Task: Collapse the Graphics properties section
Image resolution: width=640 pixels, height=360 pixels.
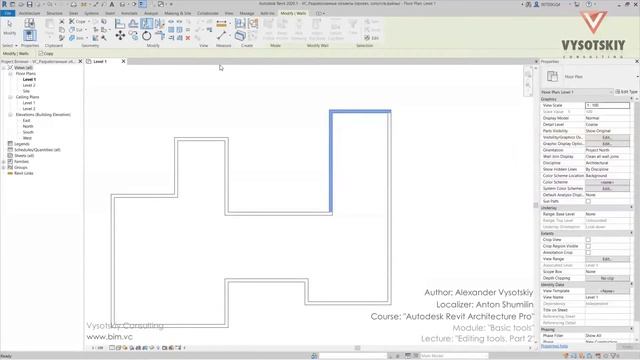Action: coord(631,99)
